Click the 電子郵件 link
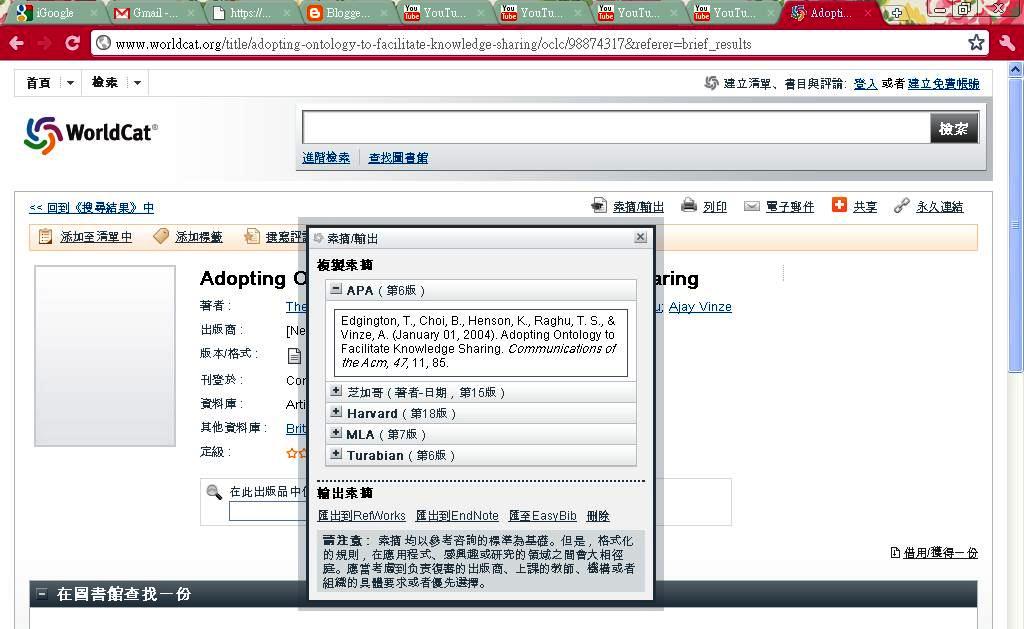The height and width of the screenshot is (629, 1024). pos(790,207)
